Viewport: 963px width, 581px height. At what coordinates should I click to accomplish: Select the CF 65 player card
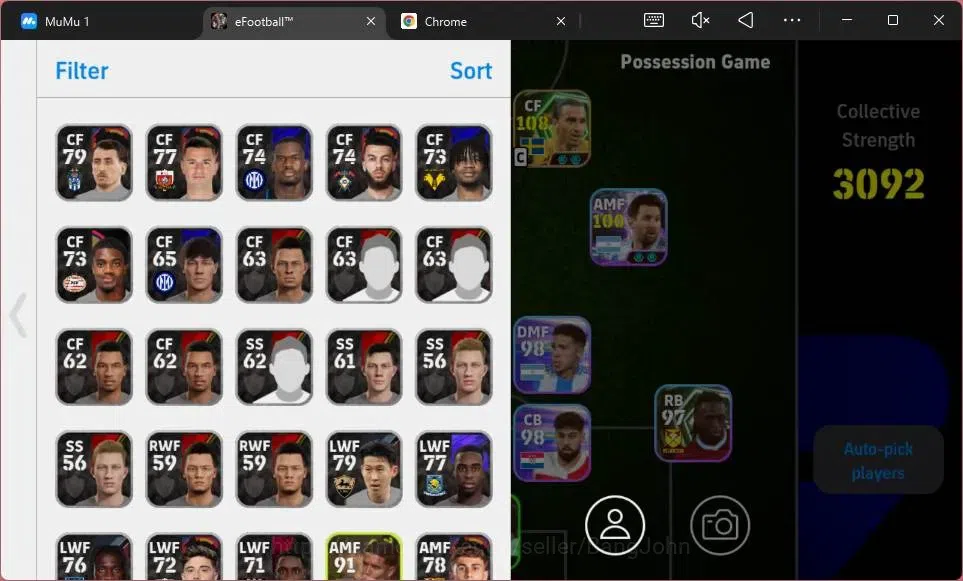tap(184, 265)
